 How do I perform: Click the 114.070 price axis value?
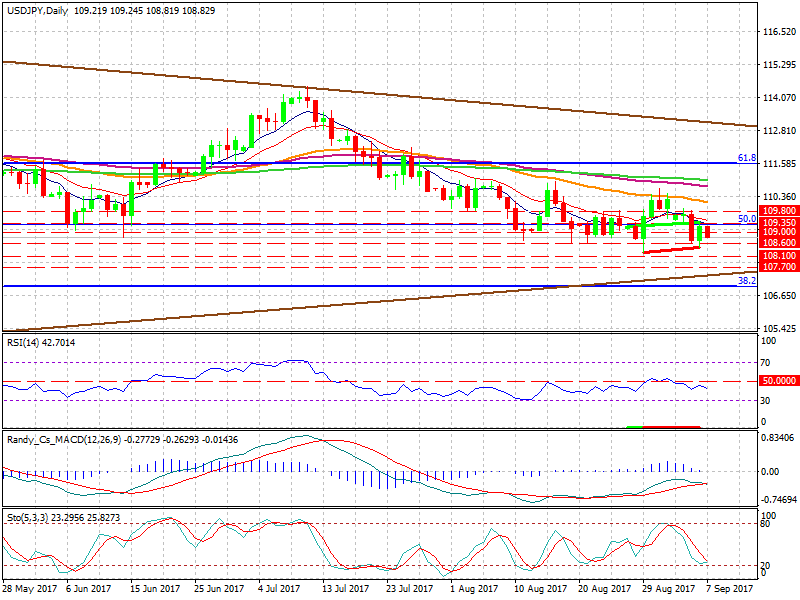[x=779, y=97]
